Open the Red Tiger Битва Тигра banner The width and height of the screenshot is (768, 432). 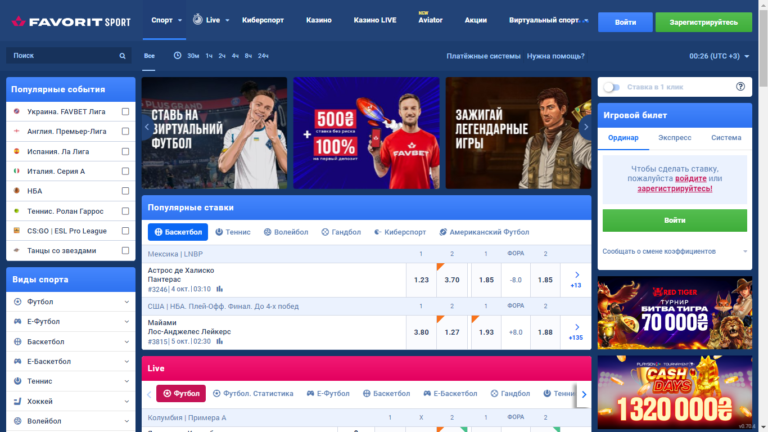[674, 313]
